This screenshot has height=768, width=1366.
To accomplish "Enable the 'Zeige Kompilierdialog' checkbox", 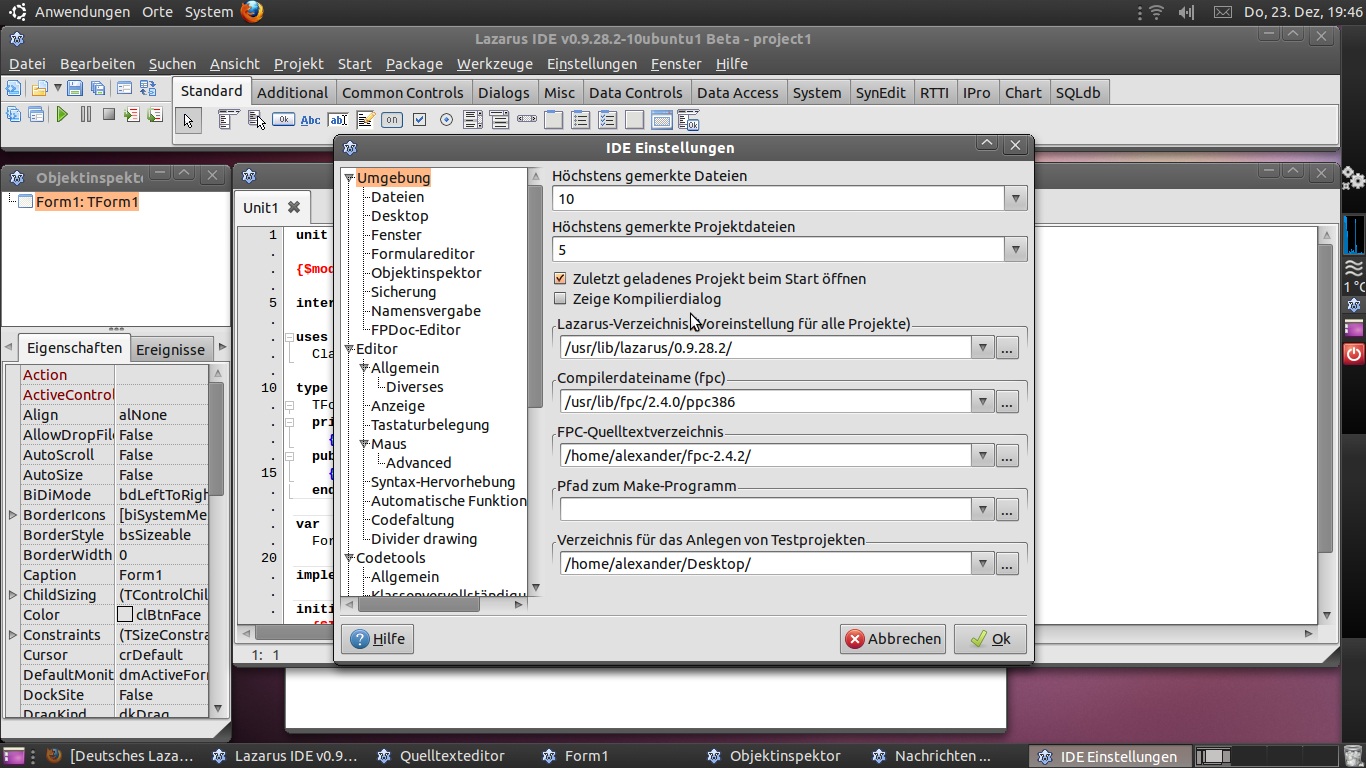I will pyautogui.click(x=560, y=299).
